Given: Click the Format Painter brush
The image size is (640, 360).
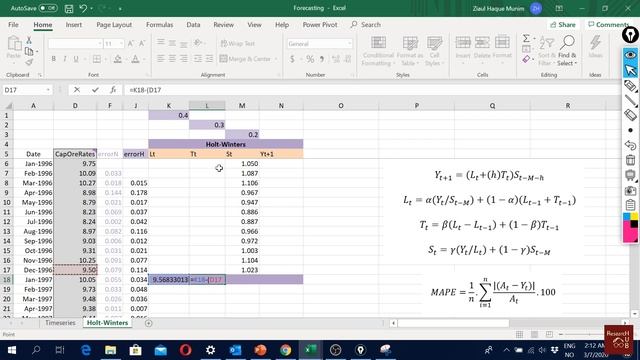Looking at the screenshot, I should (29, 62).
